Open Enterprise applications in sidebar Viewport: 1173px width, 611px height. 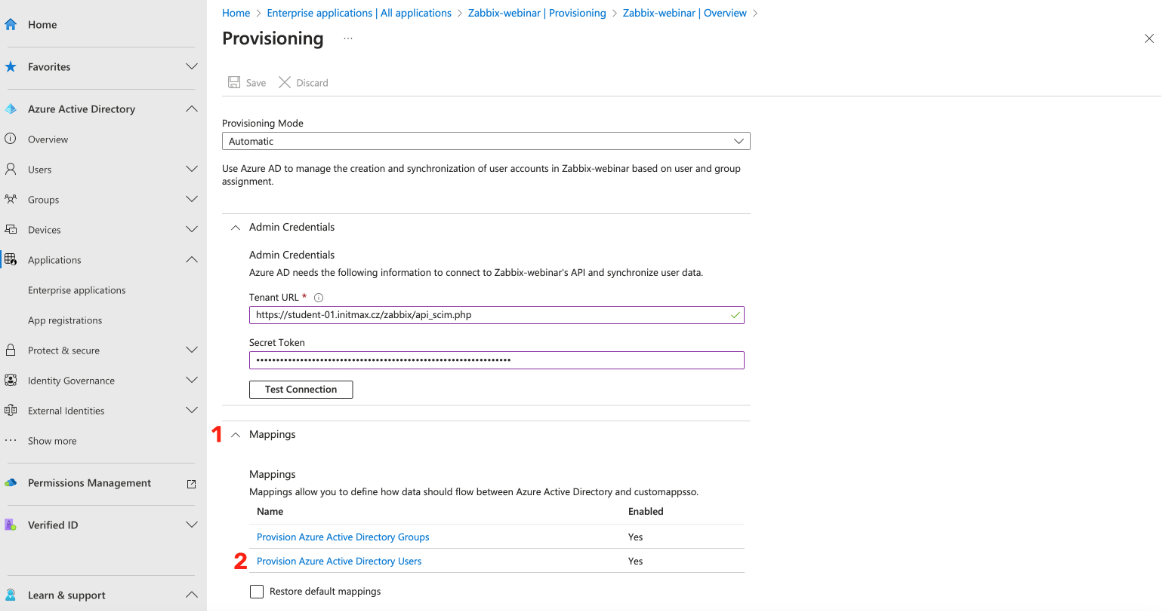pos(77,290)
